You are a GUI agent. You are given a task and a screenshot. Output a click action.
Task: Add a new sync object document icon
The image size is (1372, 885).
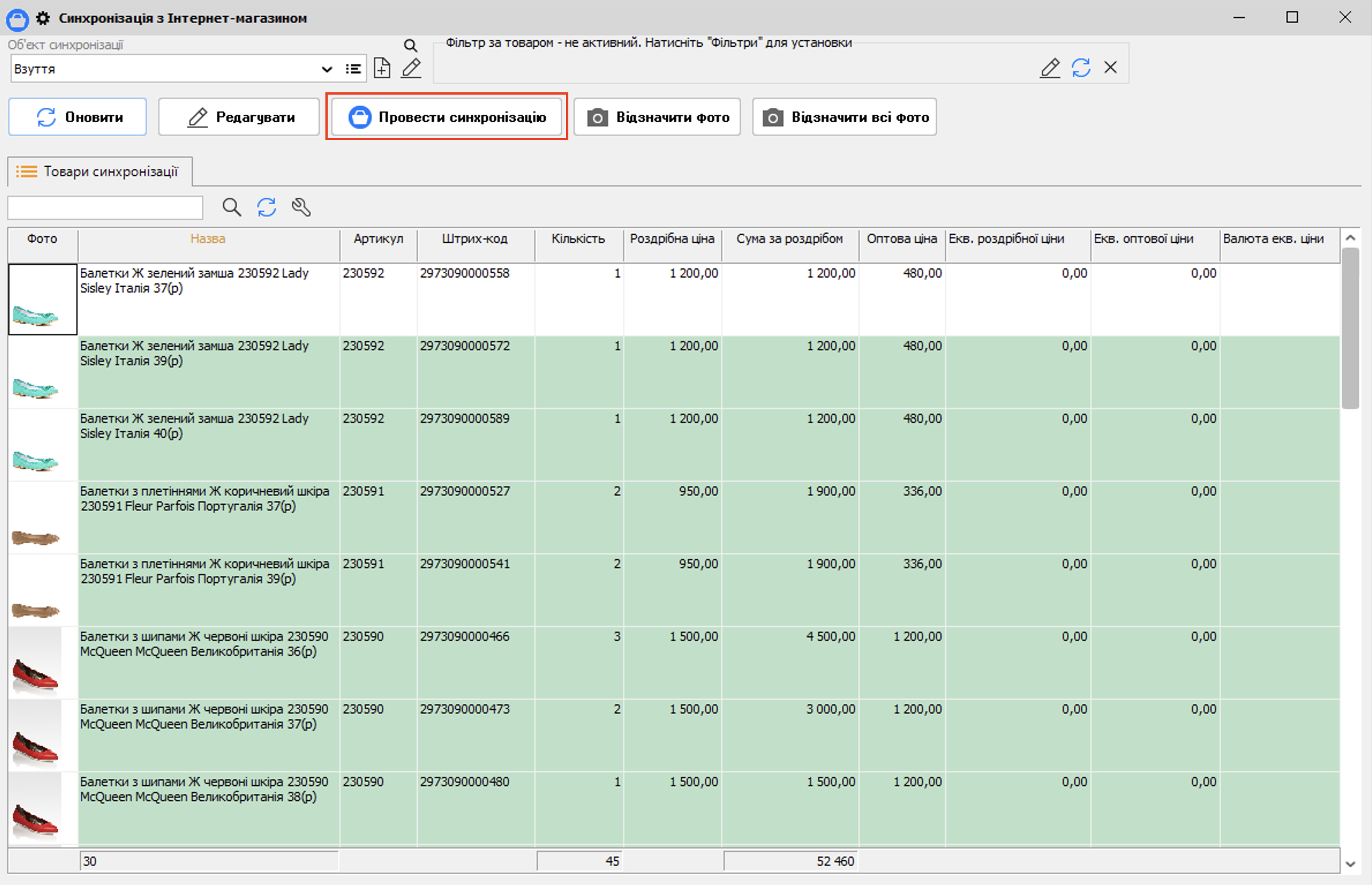click(382, 68)
